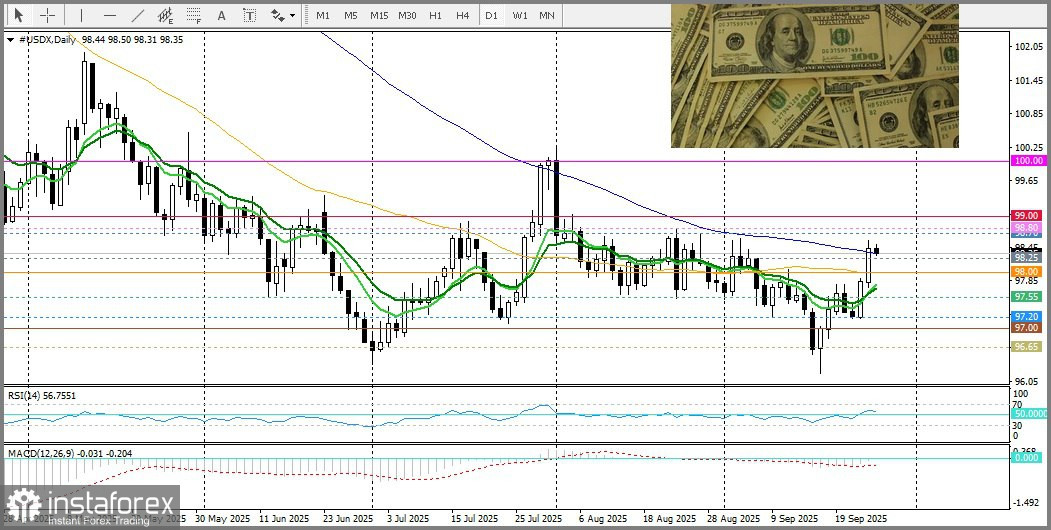Switch to the M1 timeframe
Image resolution: width=1051 pixels, height=530 pixels.
322,15
